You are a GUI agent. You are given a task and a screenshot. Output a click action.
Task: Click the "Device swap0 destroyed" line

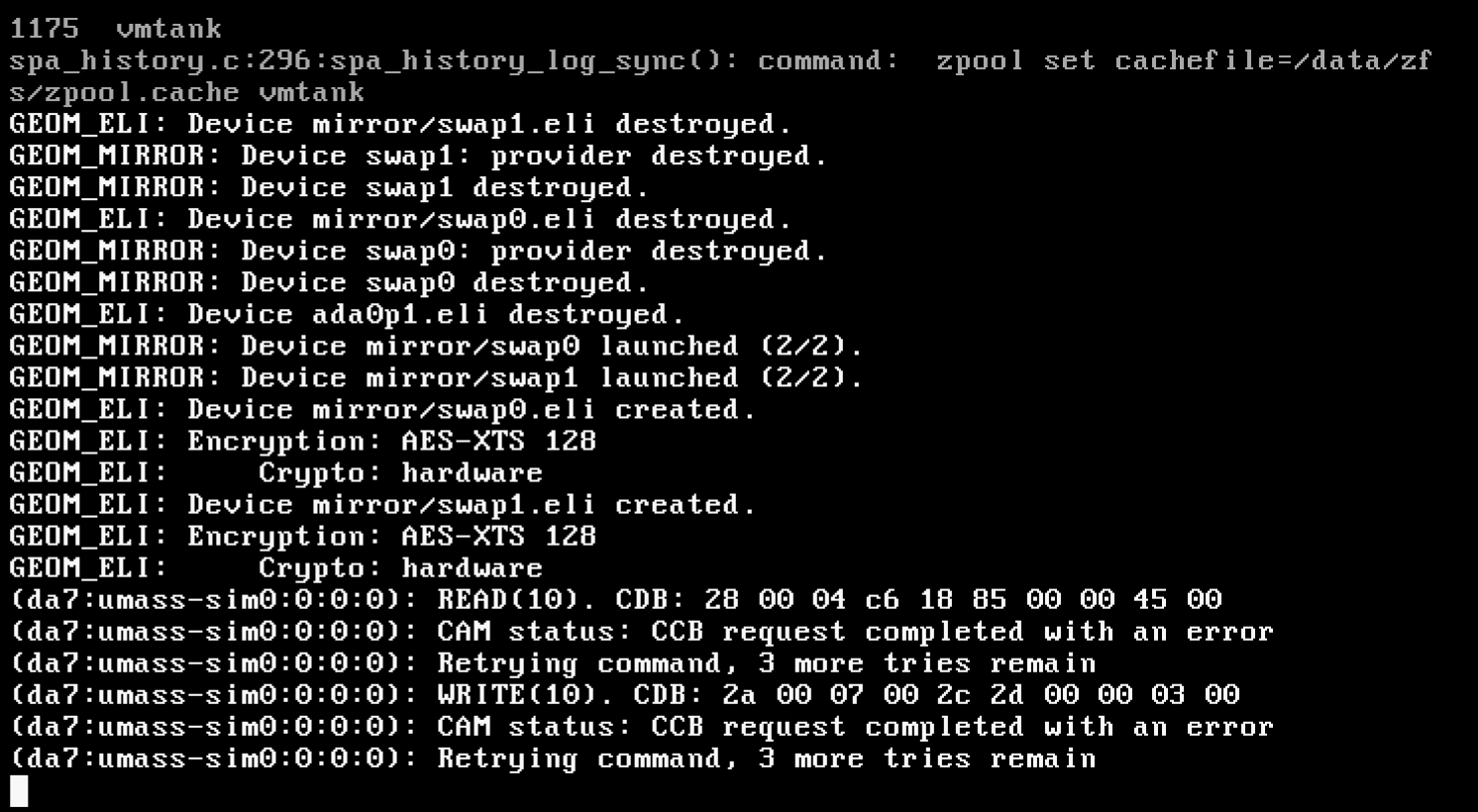pos(445,282)
